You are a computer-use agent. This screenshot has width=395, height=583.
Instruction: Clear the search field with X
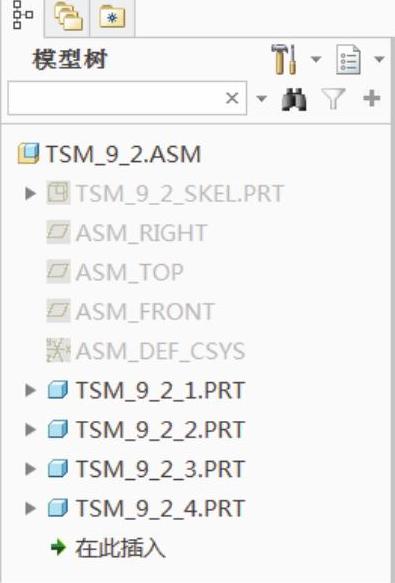(232, 98)
